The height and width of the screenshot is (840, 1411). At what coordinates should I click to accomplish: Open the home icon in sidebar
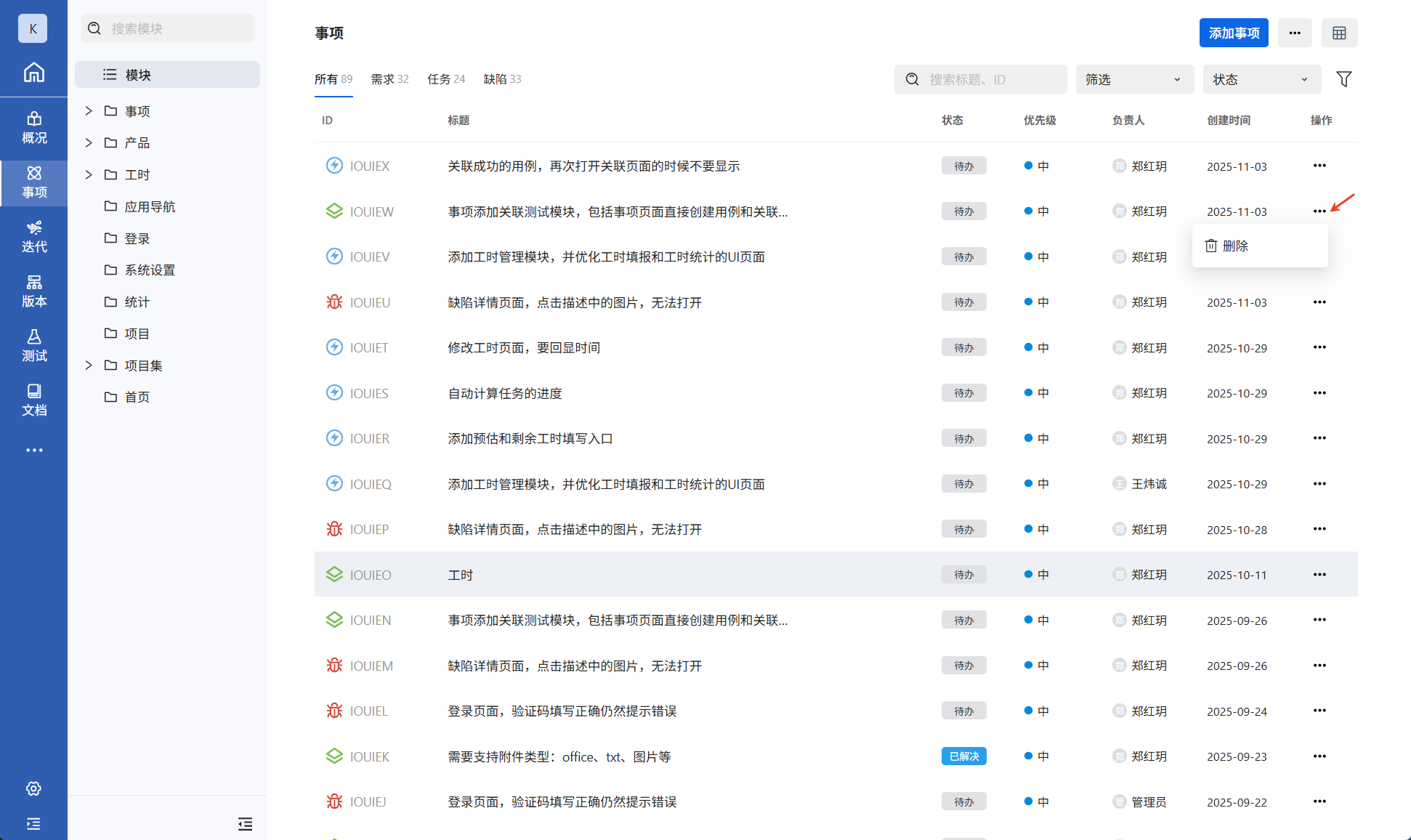pos(33,72)
